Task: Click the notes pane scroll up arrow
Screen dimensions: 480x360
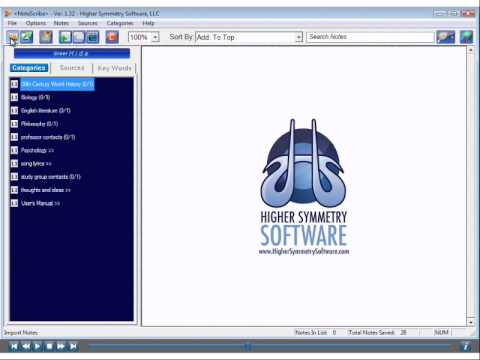Action: click(x=470, y=50)
